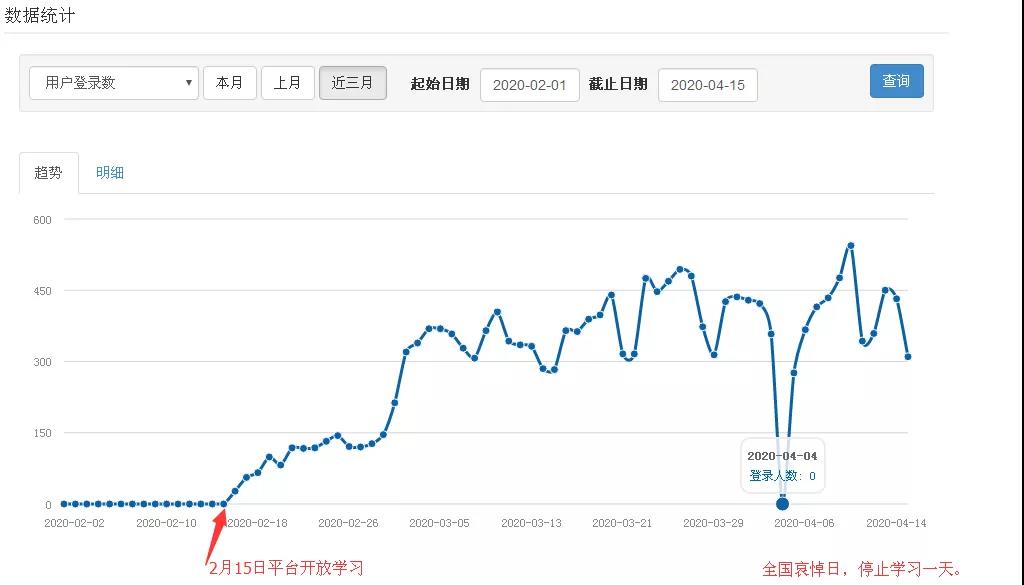Focus the 截止日期 date field showing 2020-04-15
Image resolution: width=1024 pixels, height=585 pixels.
[x=707, y=85]
